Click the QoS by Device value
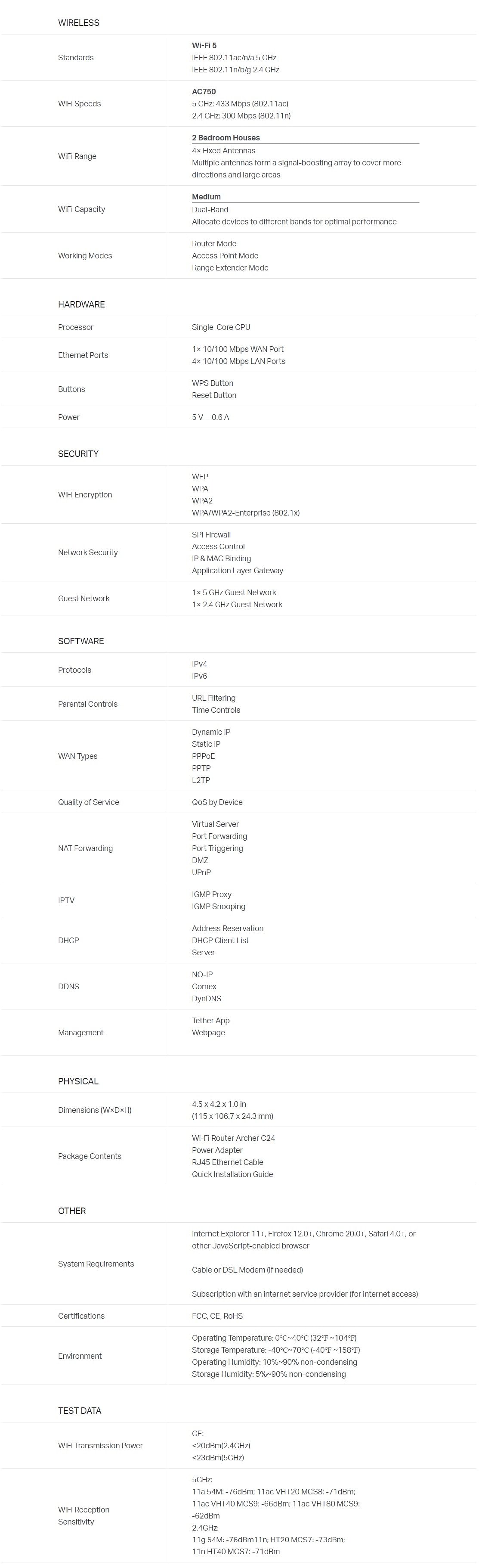Screen dimensions: 479x1568 (x=217, y=802)
